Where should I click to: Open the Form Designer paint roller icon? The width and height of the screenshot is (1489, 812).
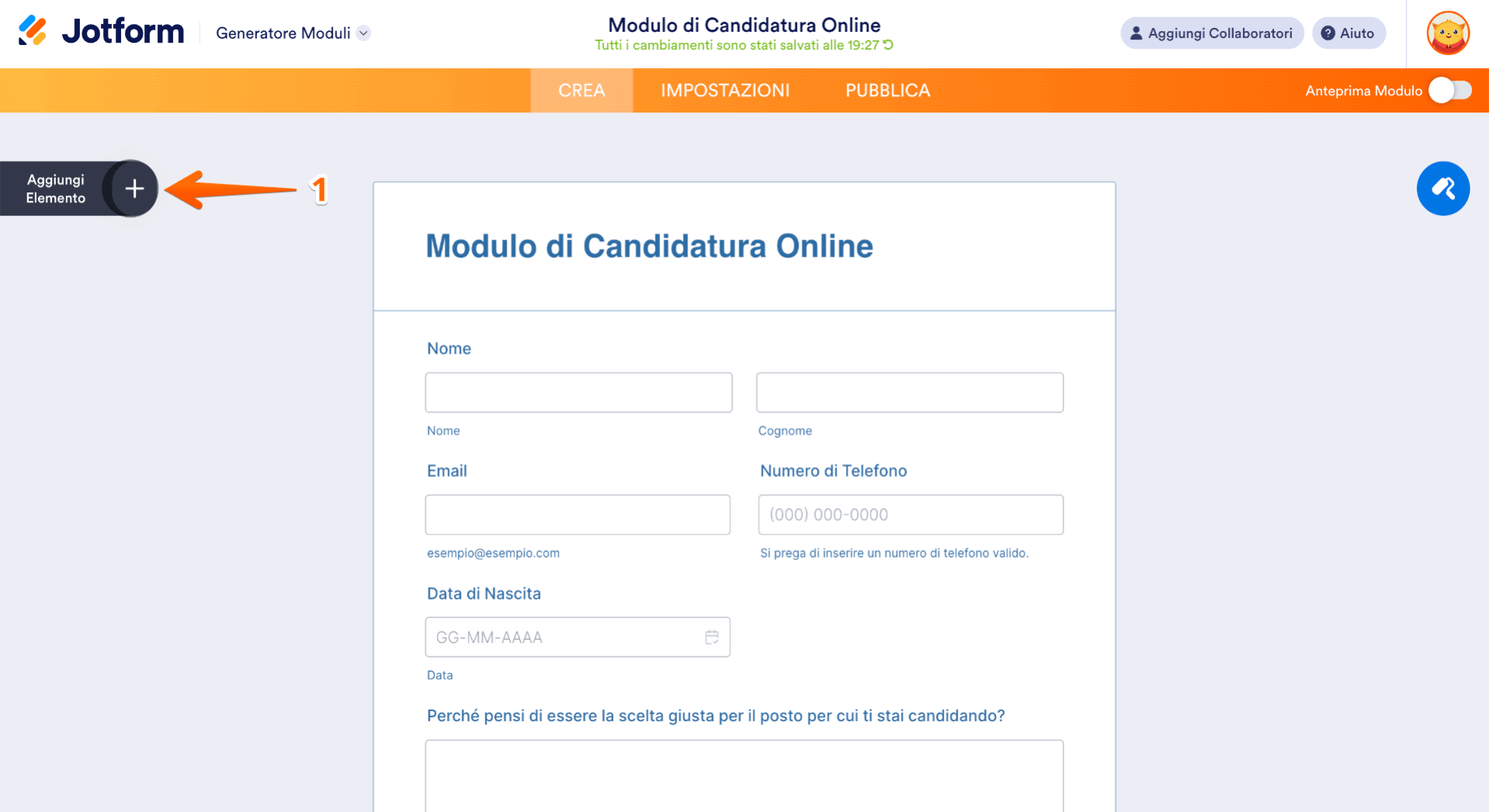point(1442,188)
